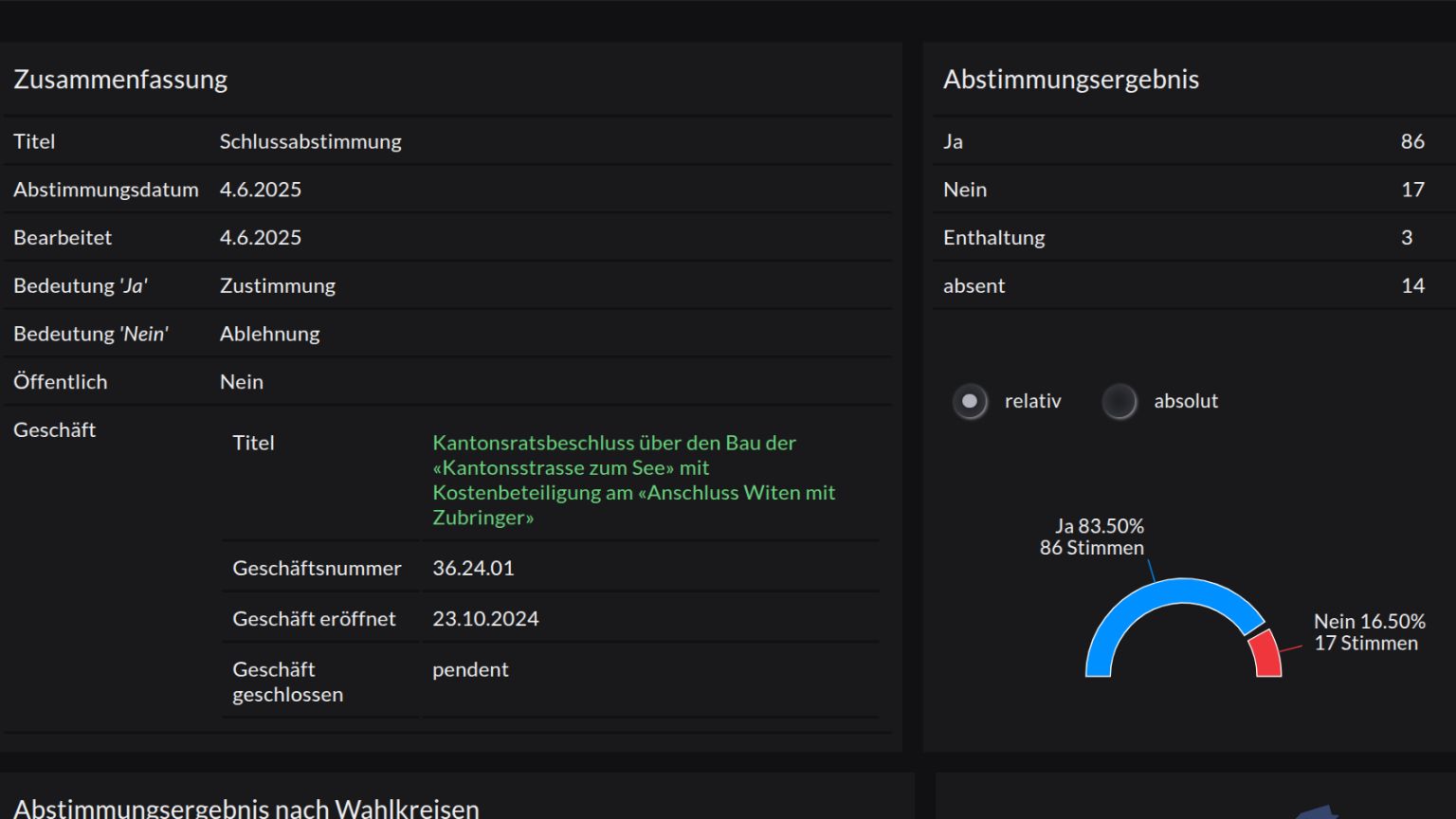The image size is (1456, 819).
Task: Click the 'Ablehnung' value
Action: point(270,335)
